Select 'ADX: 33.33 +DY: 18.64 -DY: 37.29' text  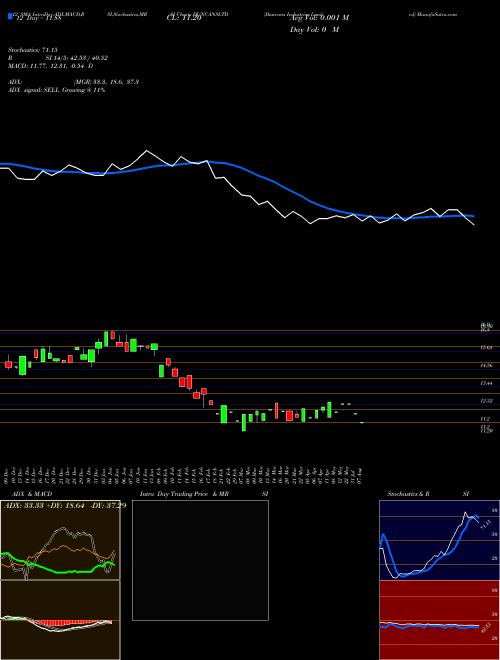pos(64,506)
